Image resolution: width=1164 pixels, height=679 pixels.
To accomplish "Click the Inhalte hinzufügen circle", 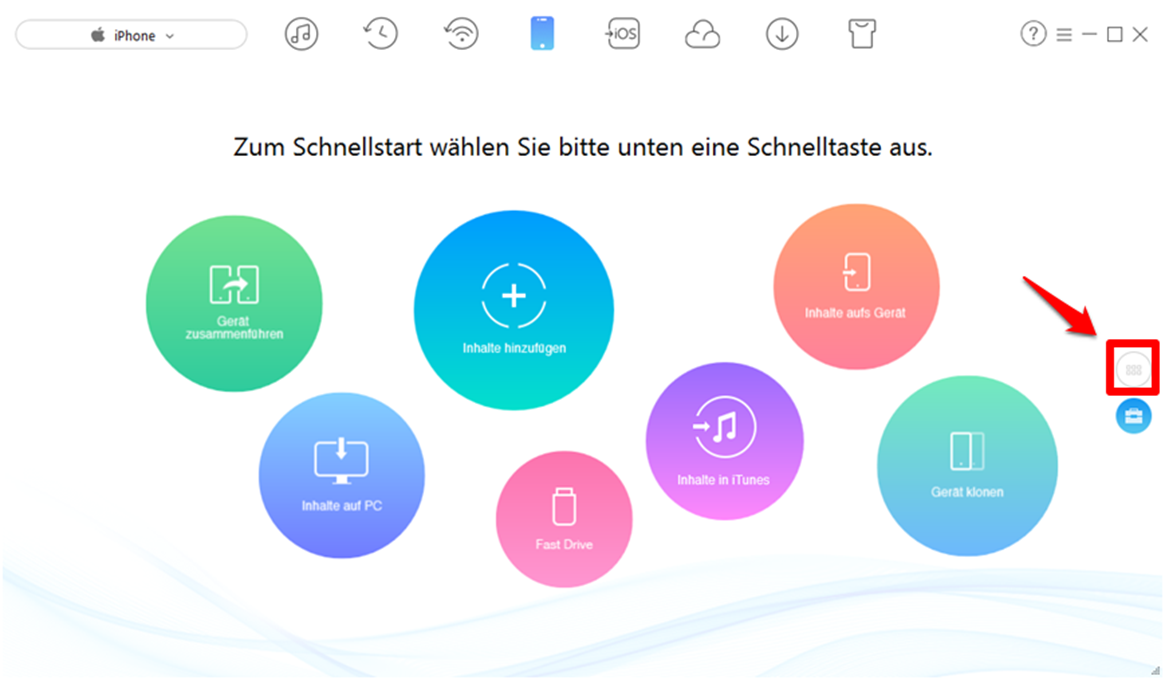I will (514, 310).
